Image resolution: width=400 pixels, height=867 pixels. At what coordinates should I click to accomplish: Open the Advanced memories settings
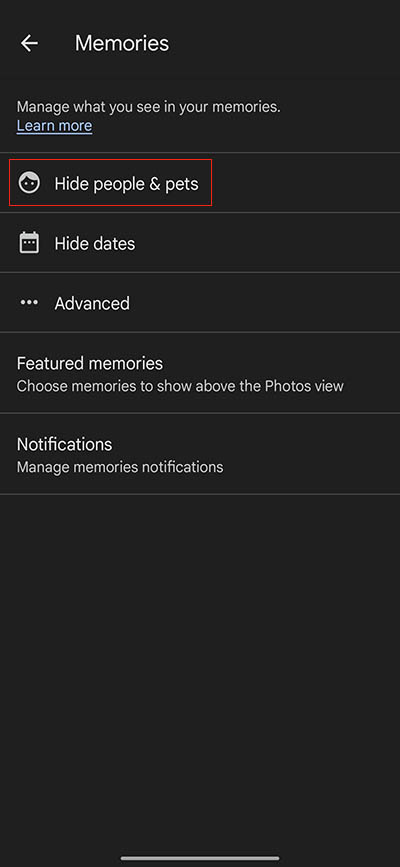point(200,302)
